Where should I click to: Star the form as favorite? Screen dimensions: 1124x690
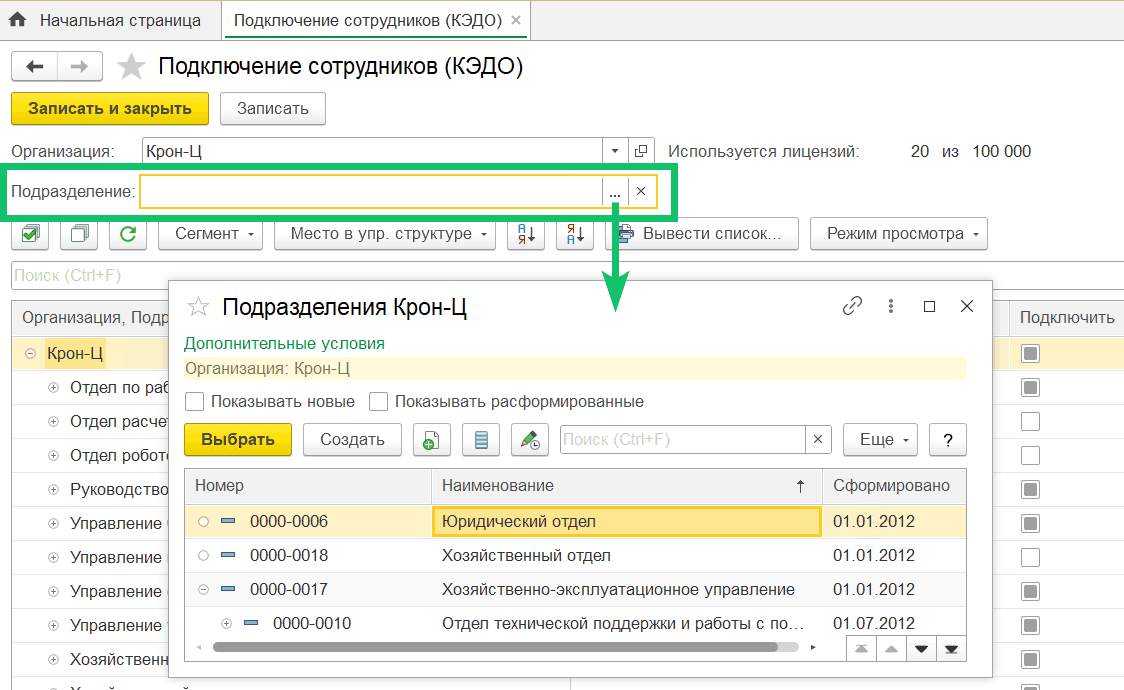[x=131, y=66]
